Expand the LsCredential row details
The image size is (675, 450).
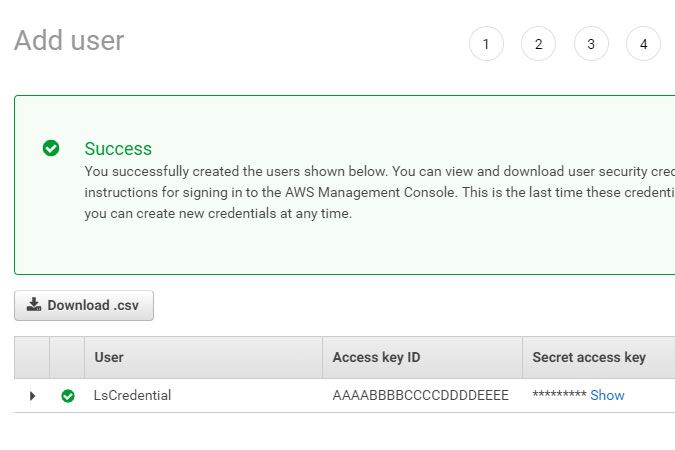pyautogui.click(x=32, y=396)
